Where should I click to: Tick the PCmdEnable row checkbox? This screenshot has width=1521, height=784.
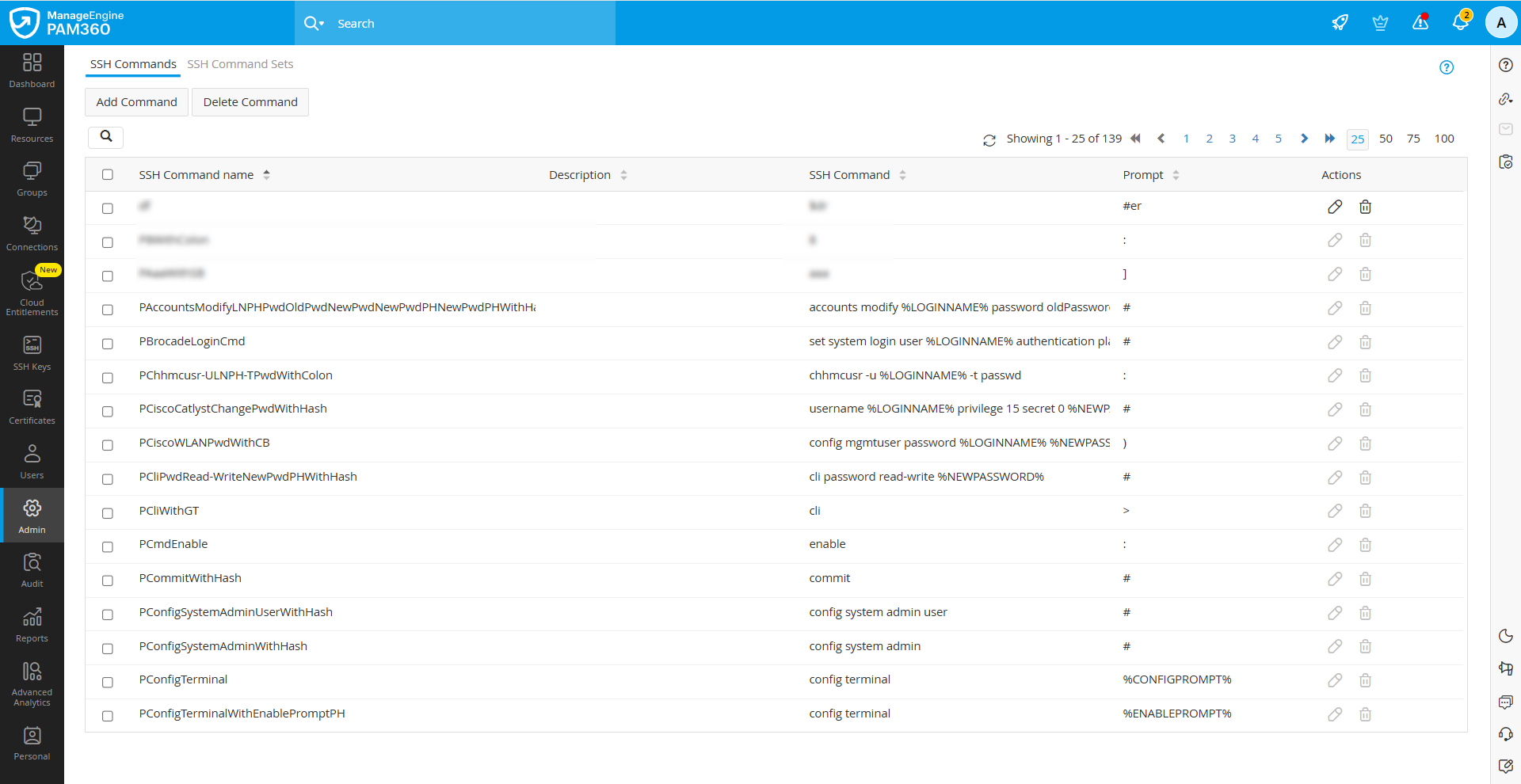108,546
